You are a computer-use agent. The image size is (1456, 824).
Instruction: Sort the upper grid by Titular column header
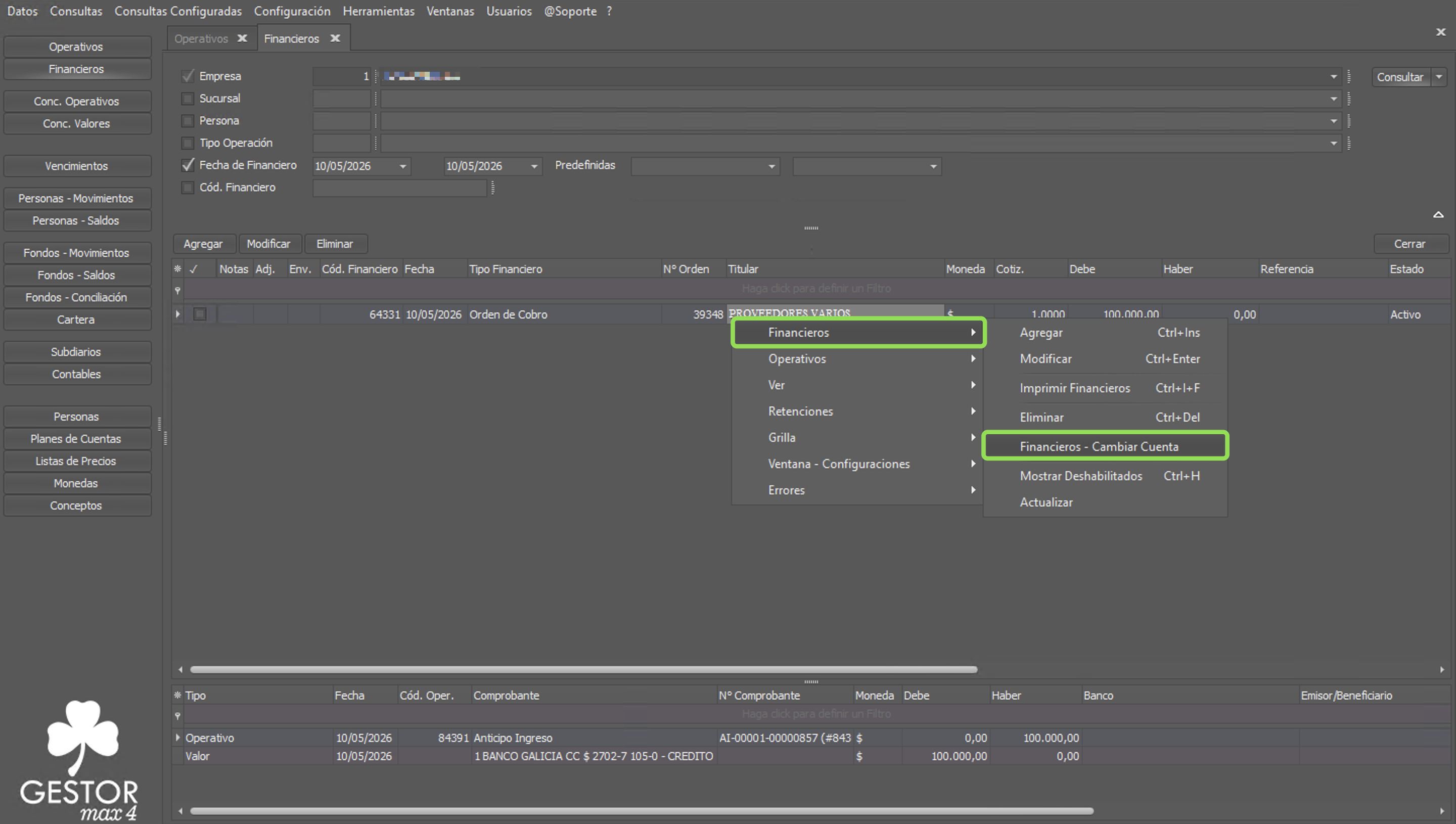835,269
